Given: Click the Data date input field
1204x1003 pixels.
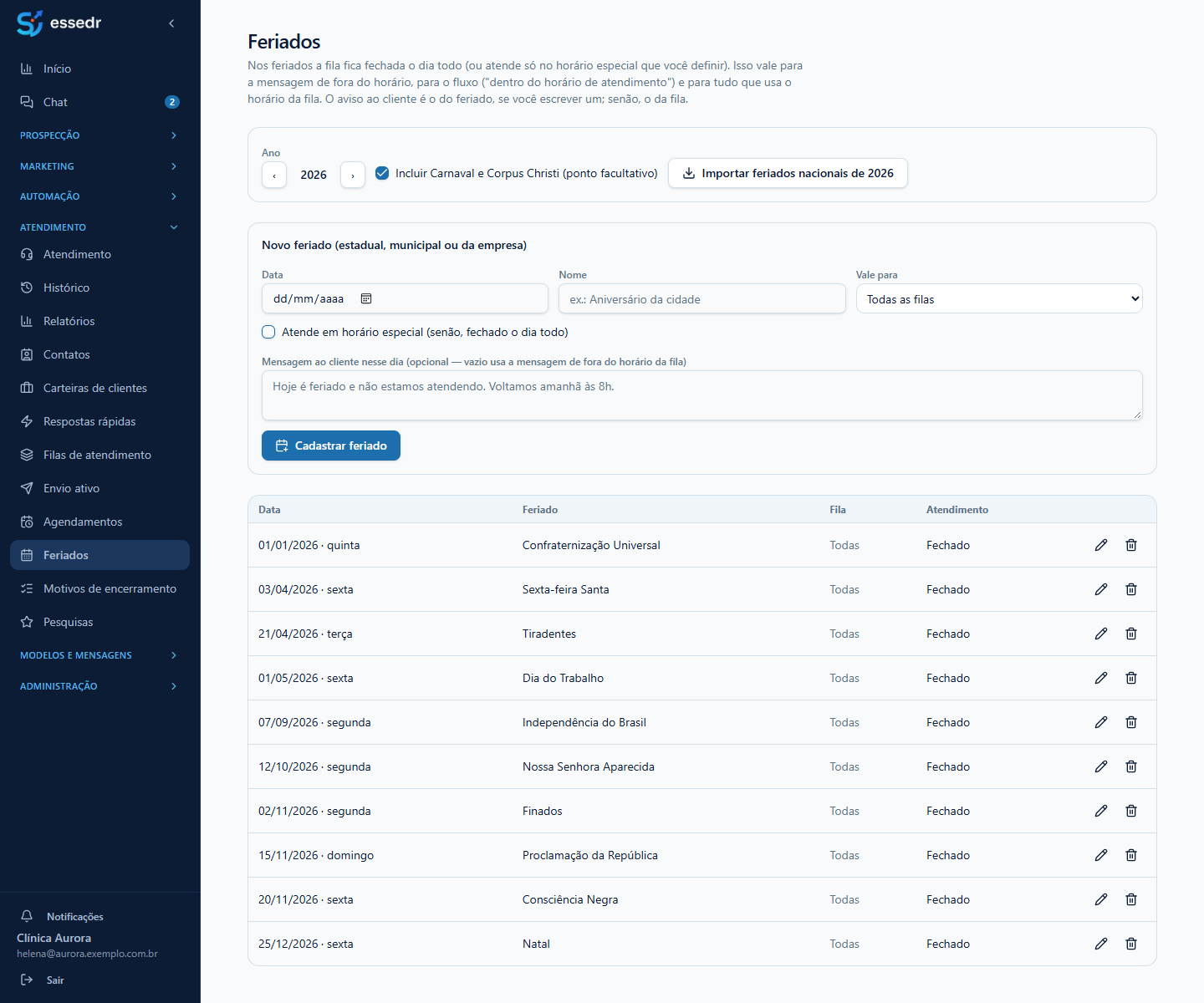Looking at the screenshot, I should (405, 298).
